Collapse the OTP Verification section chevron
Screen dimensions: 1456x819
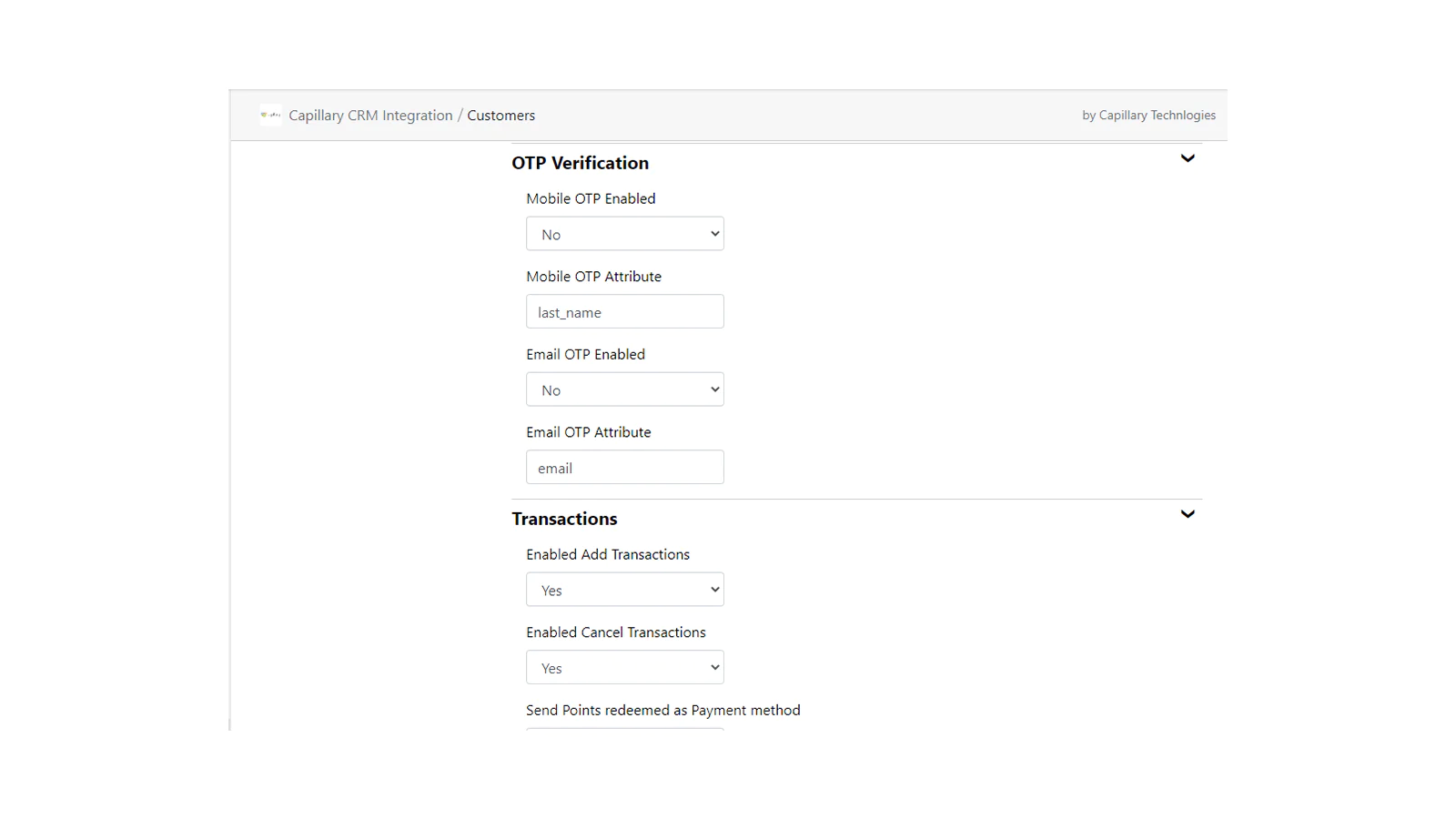coord(1188,158)
